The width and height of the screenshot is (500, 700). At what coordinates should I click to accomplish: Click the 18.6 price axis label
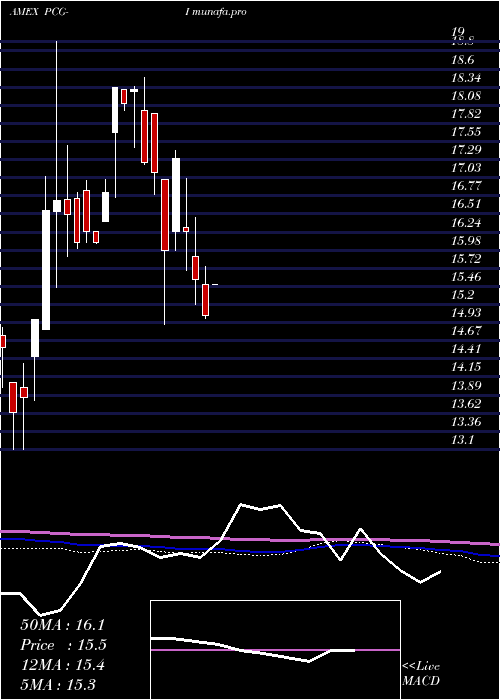pyautogui.click(x=462, y=60)
